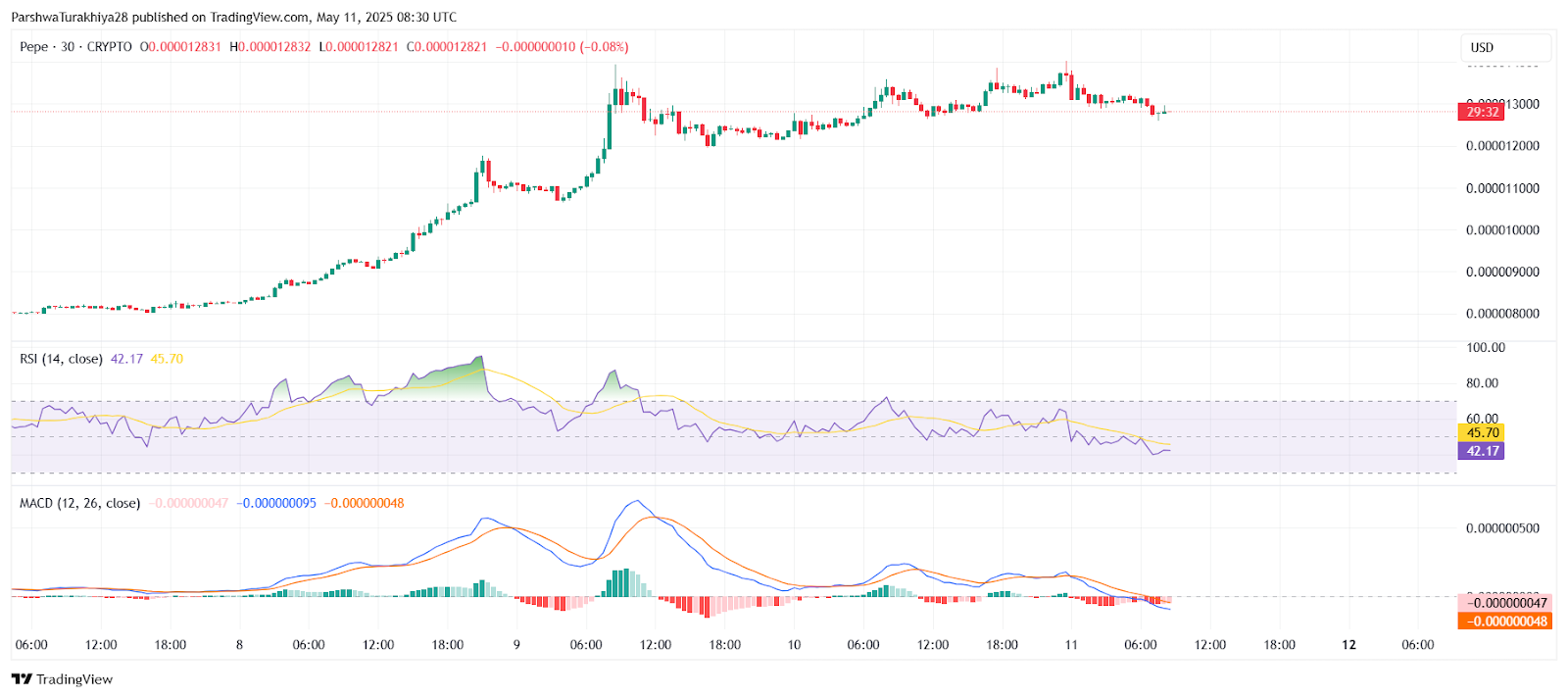Image resolution: width=1568 pixels, height=698 pixels.
Task: Click the yellow 45.70 RSI legend value
Action: pyautogui.click(x=167, y=359)
